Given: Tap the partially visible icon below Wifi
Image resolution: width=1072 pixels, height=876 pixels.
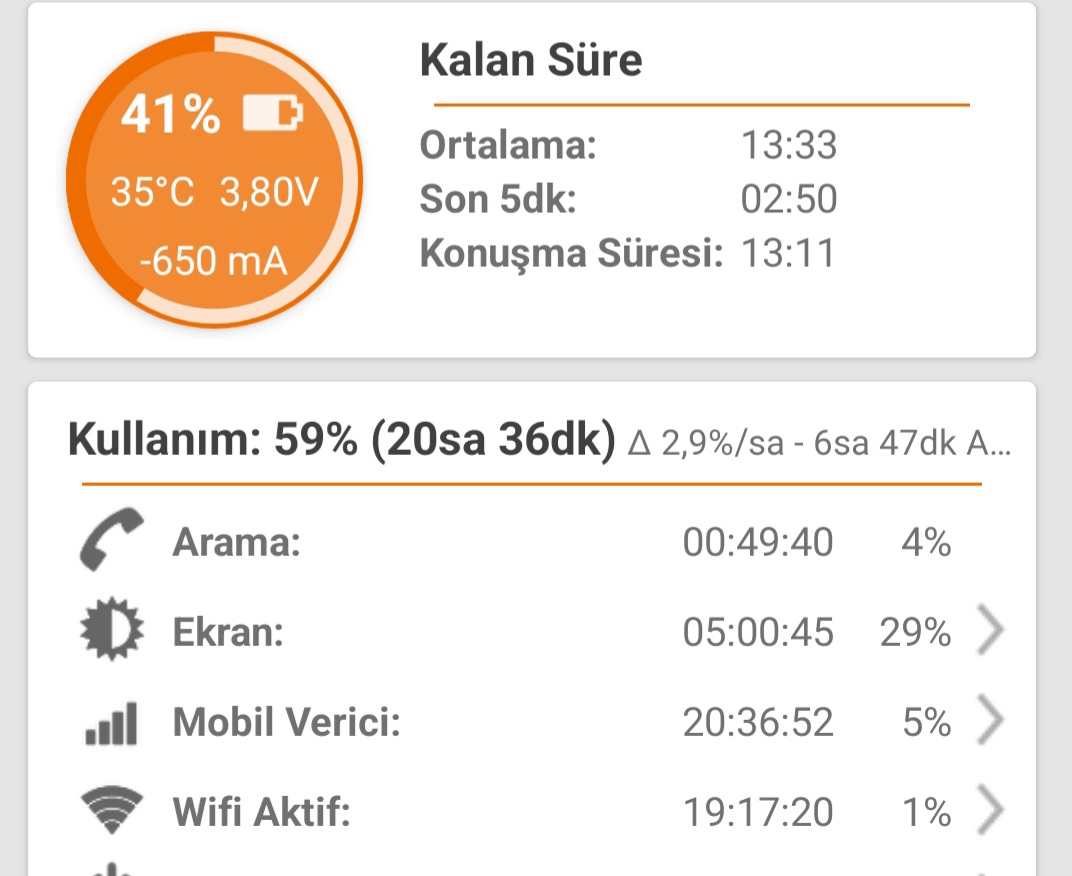Looking at the screenshot, I should (x=111, y=870).
